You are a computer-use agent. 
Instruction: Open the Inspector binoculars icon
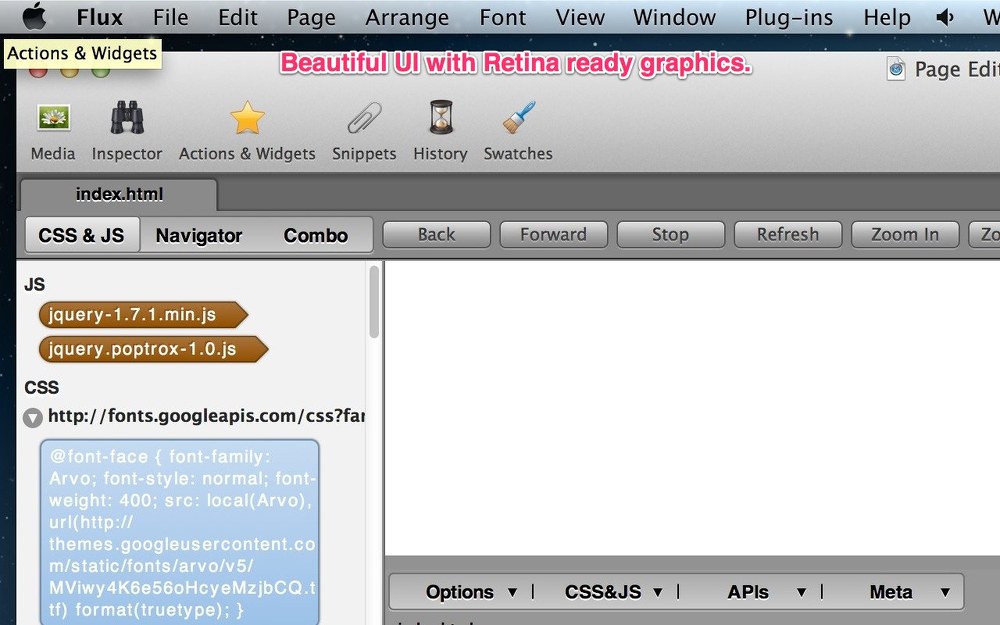tap(127, 117)
